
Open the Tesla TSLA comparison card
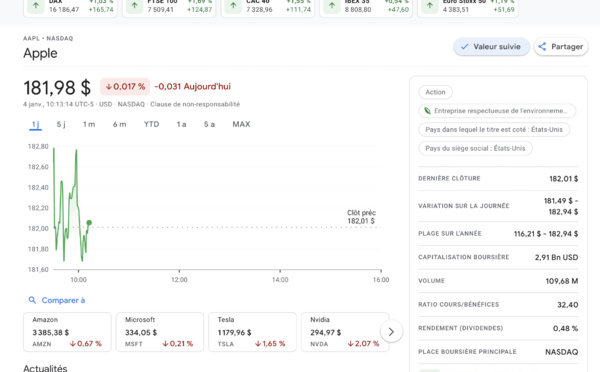click(x=253, y=332)
